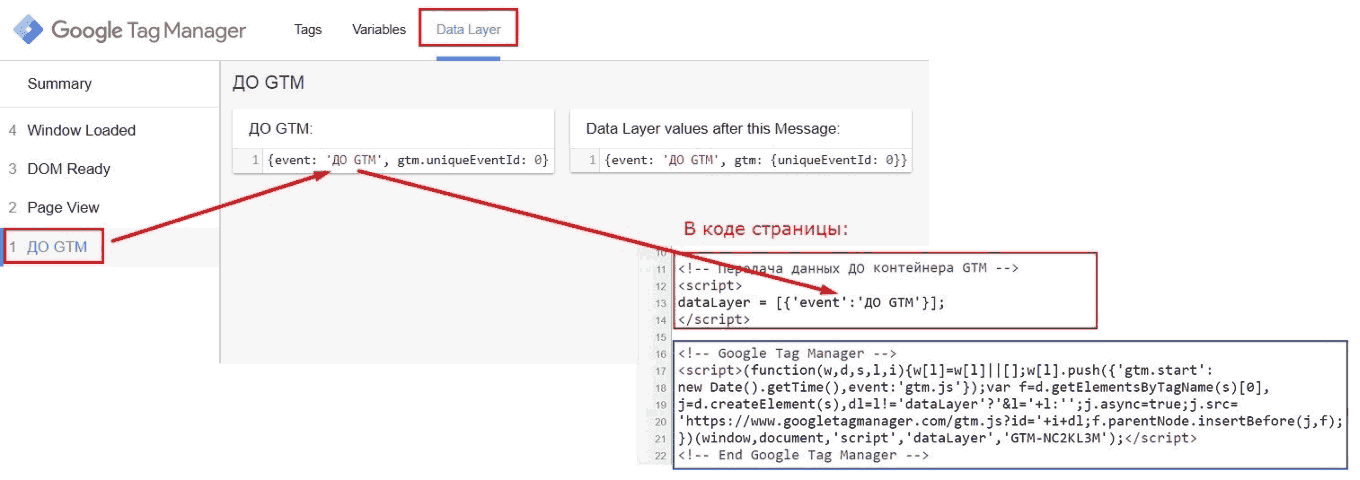Click the 'ДО GTM' panel heading

point(268,83)
